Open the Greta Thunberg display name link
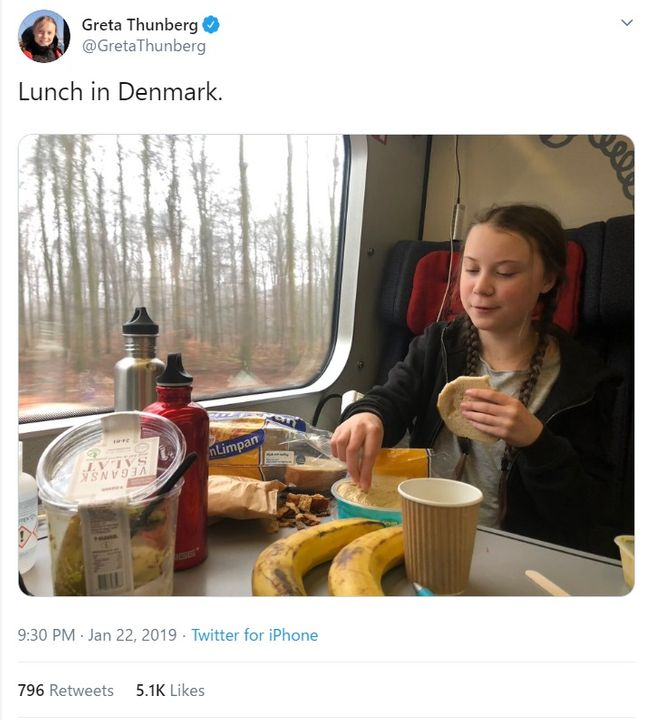 139,25
